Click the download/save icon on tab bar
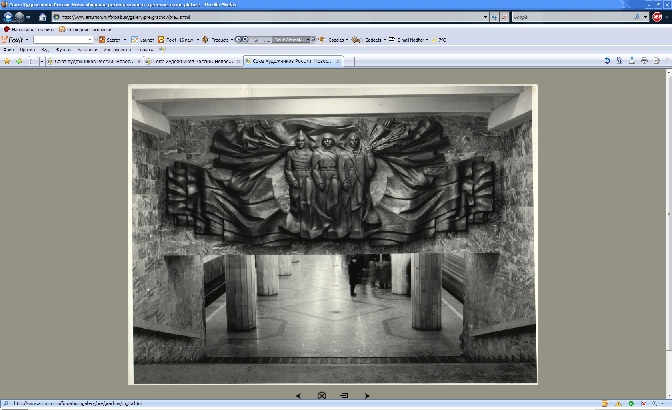This screenshot has width=672, height=410. [x=632, y=60]
